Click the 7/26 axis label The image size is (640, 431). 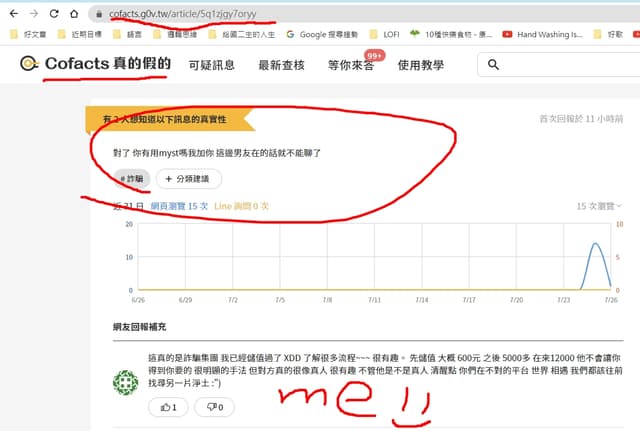pyautogui.click(x=611, y=300)
